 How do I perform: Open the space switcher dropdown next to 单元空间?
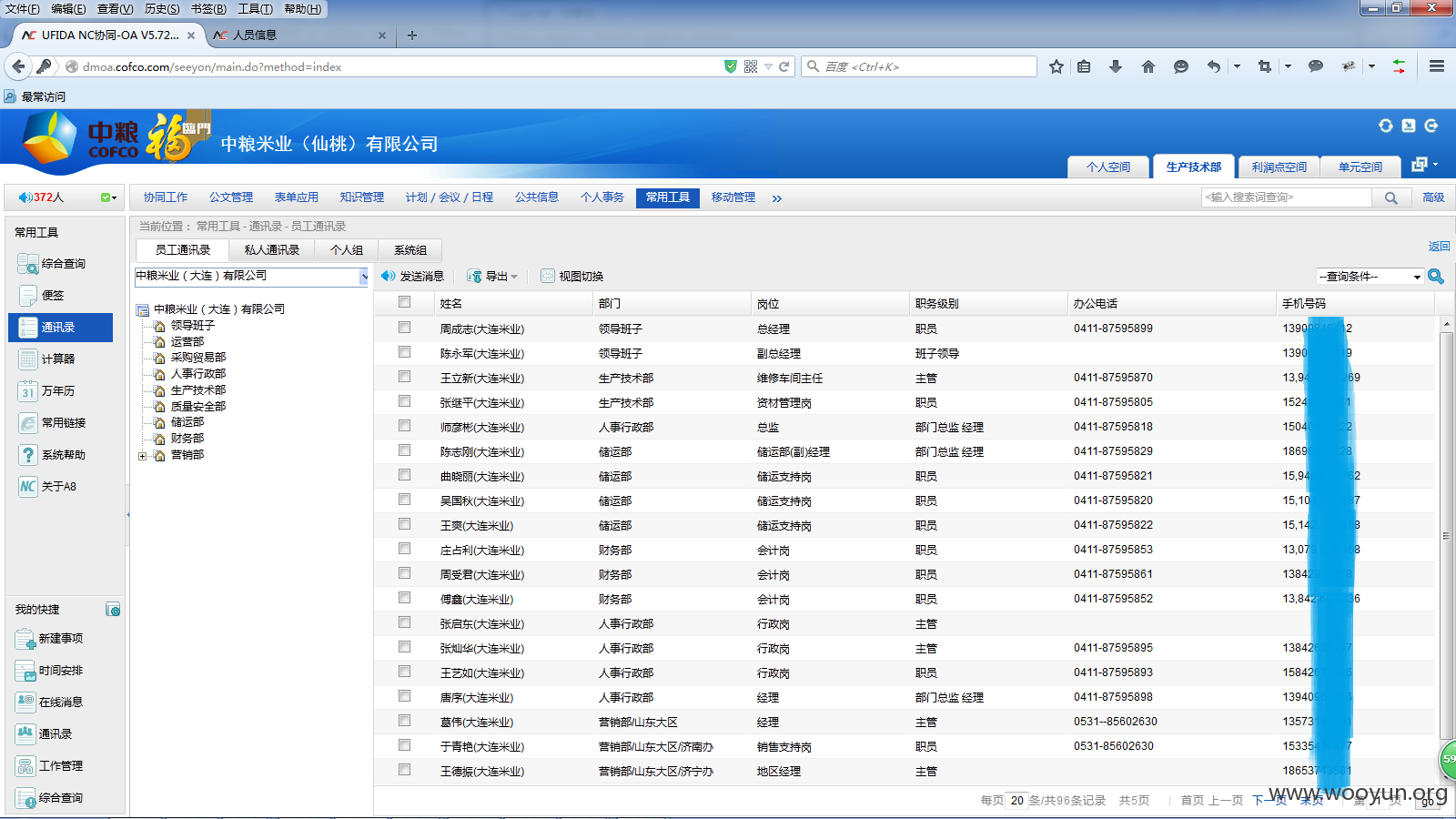[1424, 165]
